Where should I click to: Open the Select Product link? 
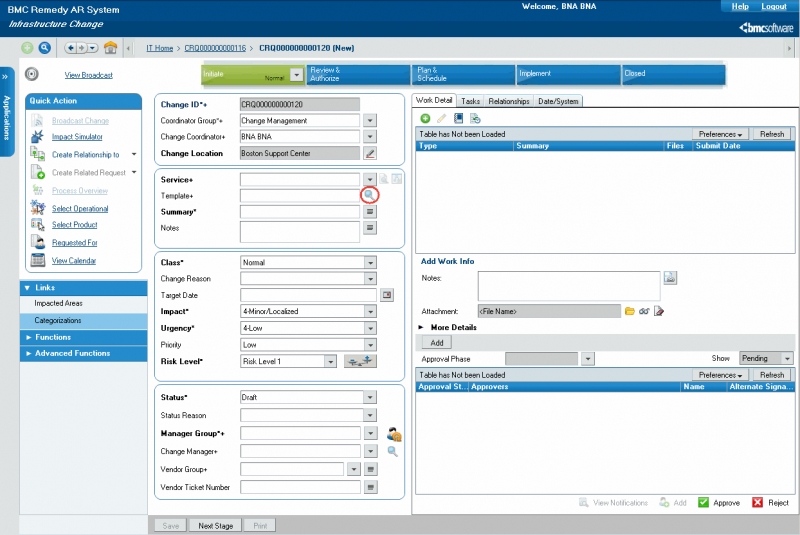74,225
